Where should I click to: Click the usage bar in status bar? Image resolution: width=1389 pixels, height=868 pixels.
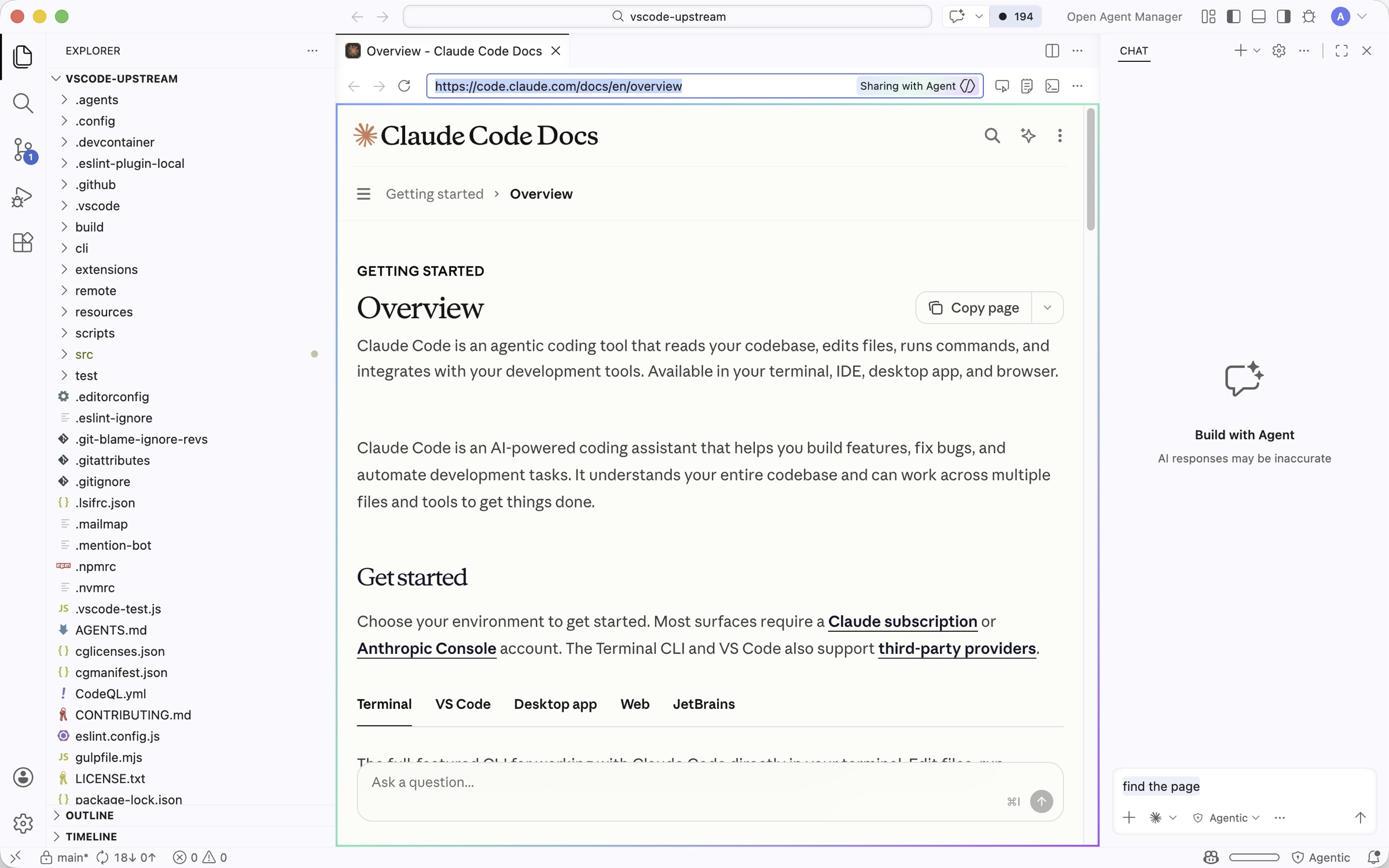coord(1254,857)
